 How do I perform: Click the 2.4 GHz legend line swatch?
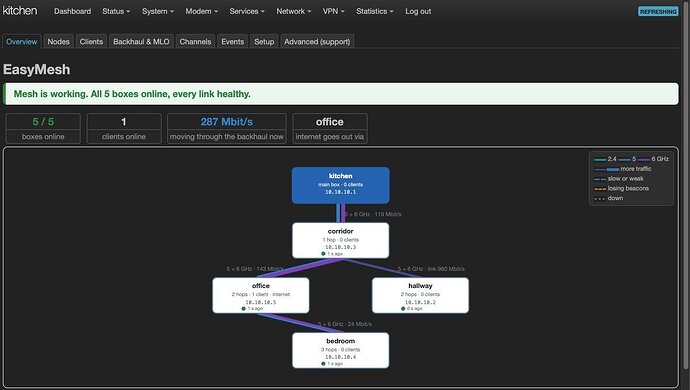tap(600, 159)
